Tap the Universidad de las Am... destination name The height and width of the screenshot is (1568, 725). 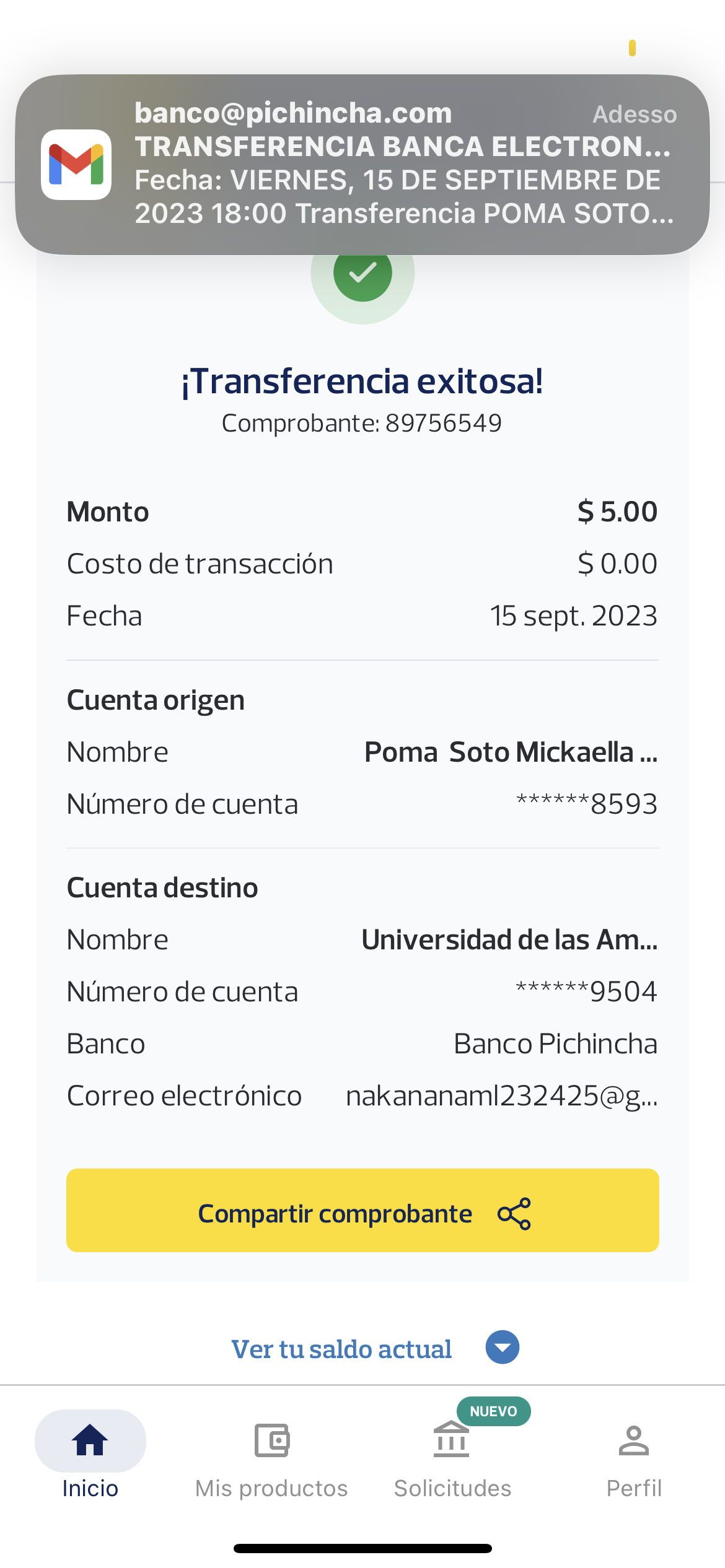point(509,940)
